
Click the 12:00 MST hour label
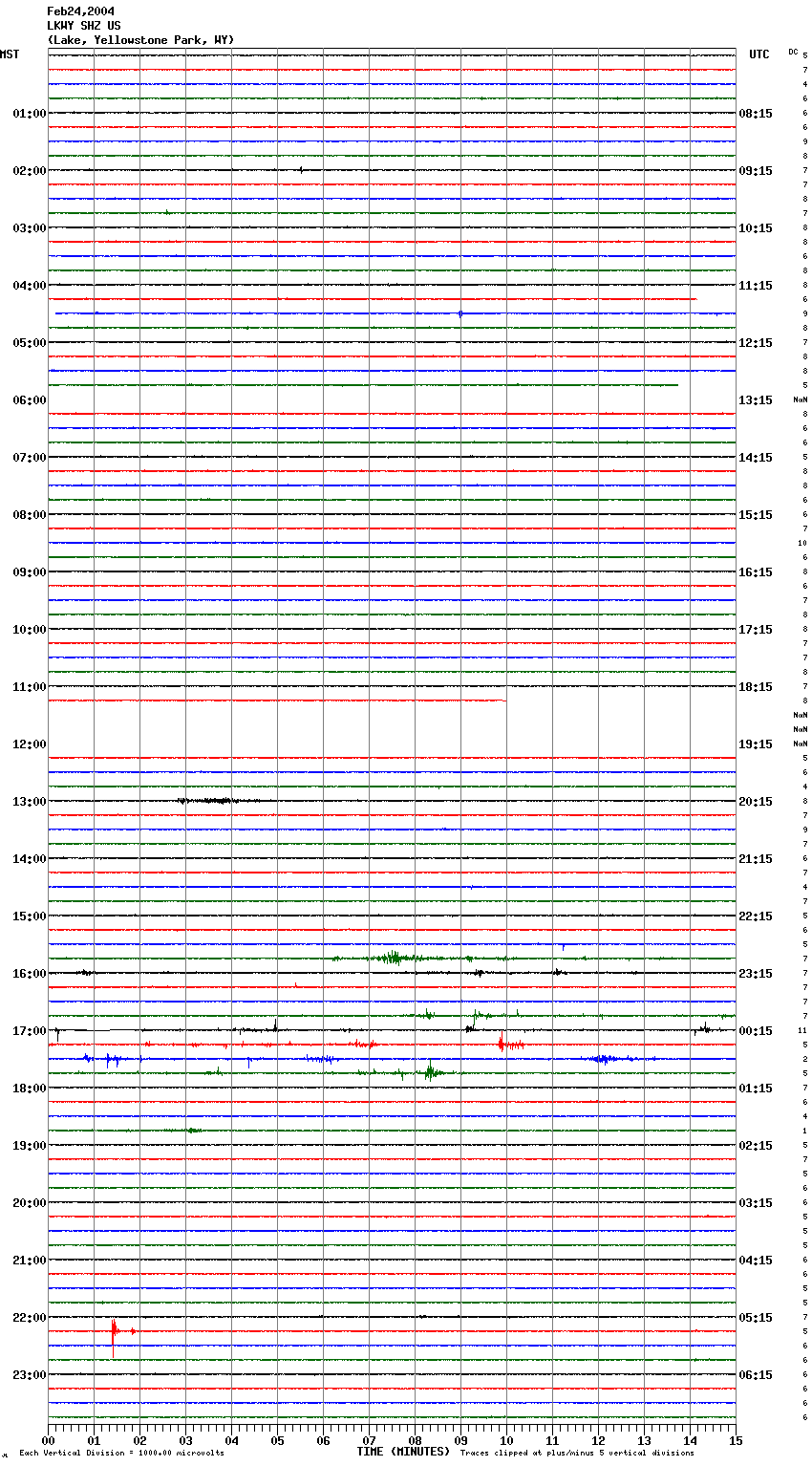click(x=29, y=744)
